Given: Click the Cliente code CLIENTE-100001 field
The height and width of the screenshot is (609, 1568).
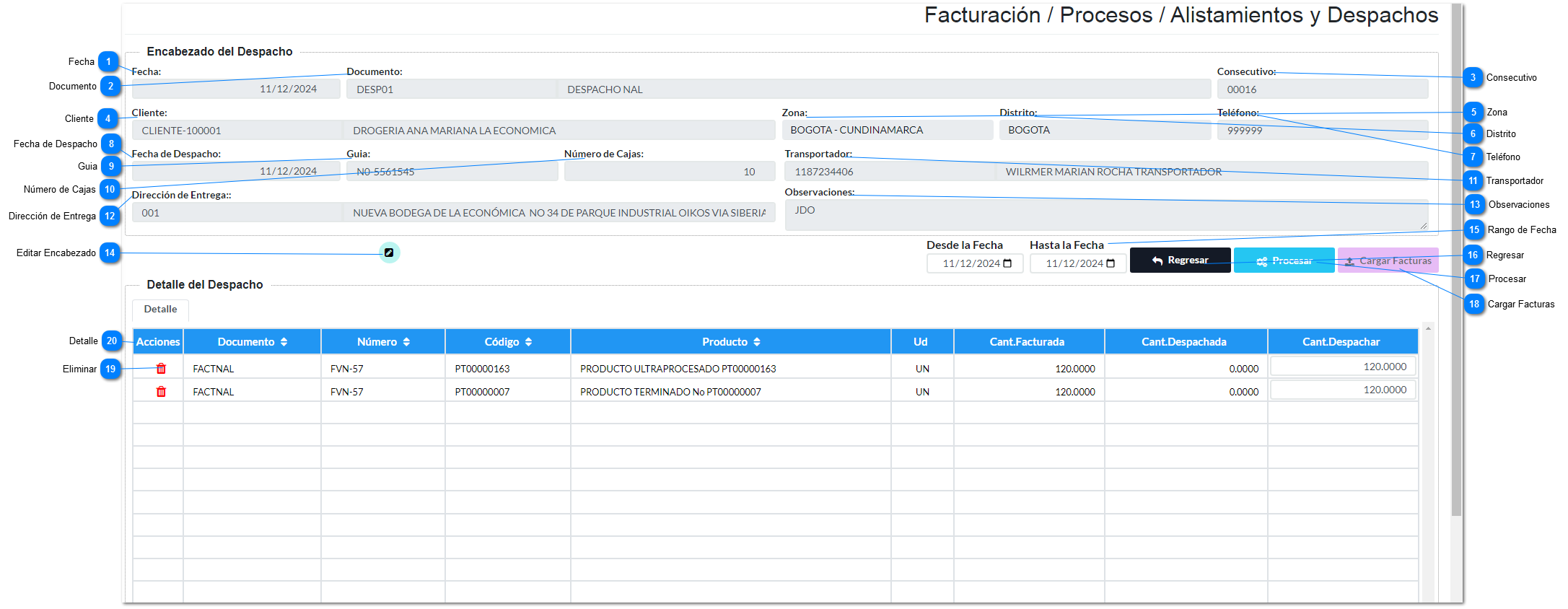Looking at the screenshot, I should tap(237, 131).
